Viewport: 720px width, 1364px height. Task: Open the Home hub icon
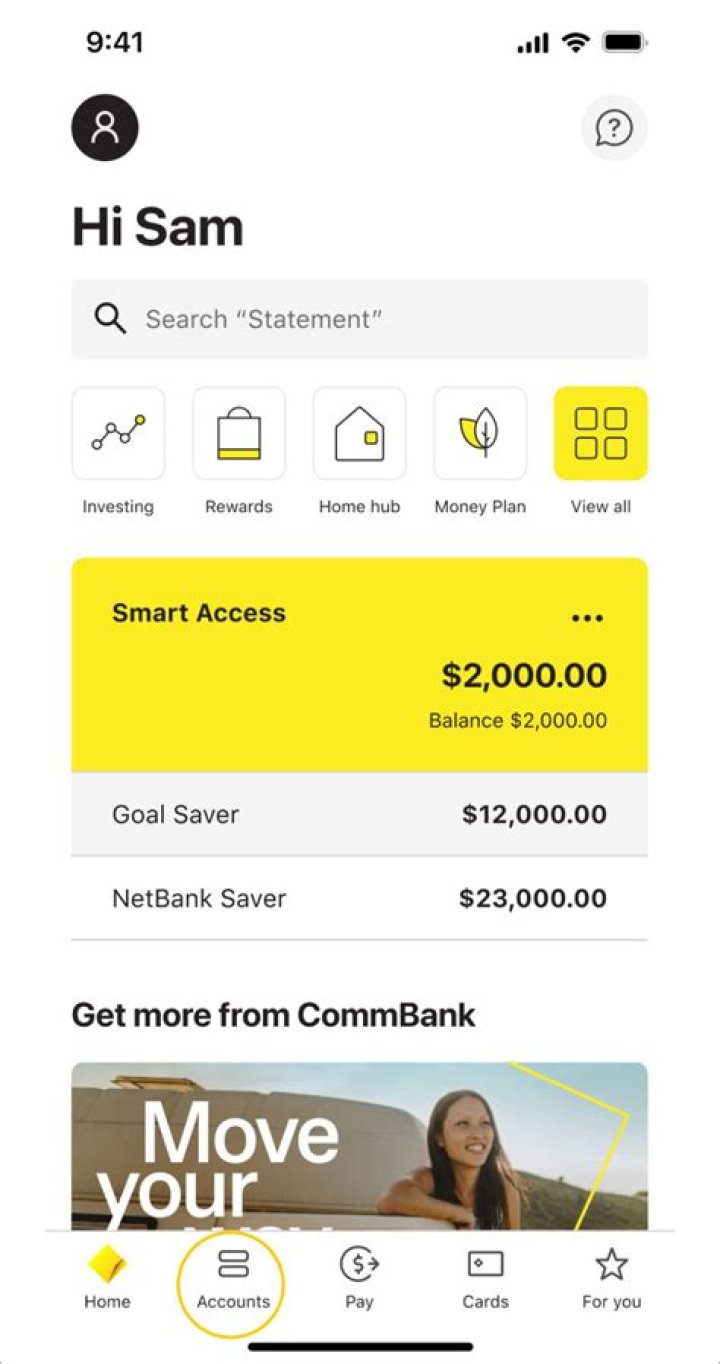(359, 434)
